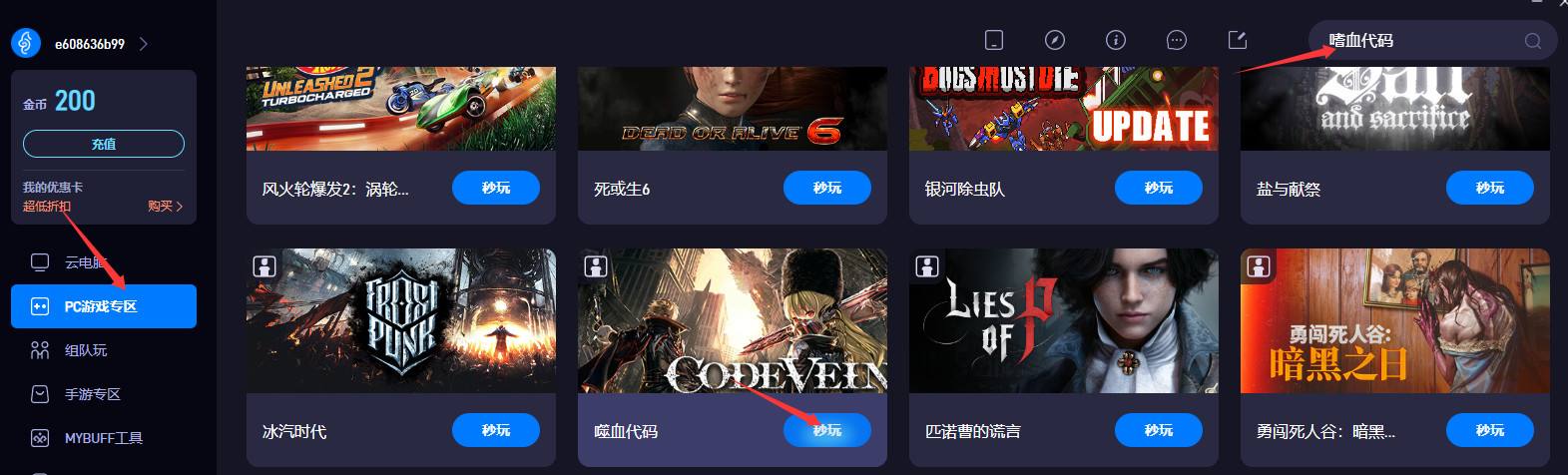Image resolution: width=1568 pixels, height=475 pixels.
Task: Open the edit feedback icon
Action: [1238, 40]
